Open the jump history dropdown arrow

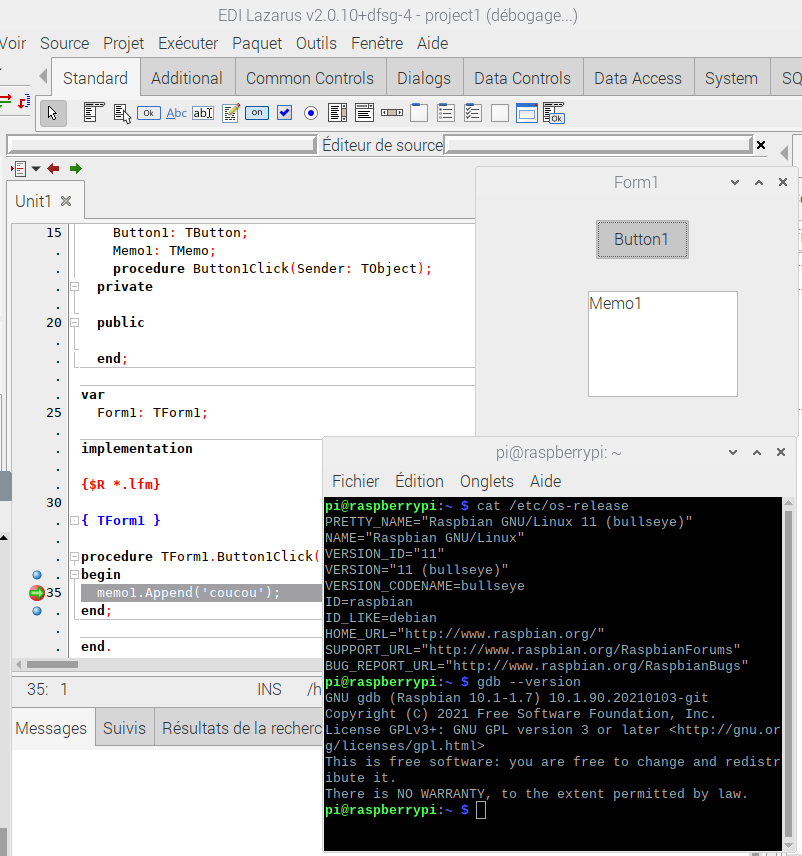click(x=36, y=169)
